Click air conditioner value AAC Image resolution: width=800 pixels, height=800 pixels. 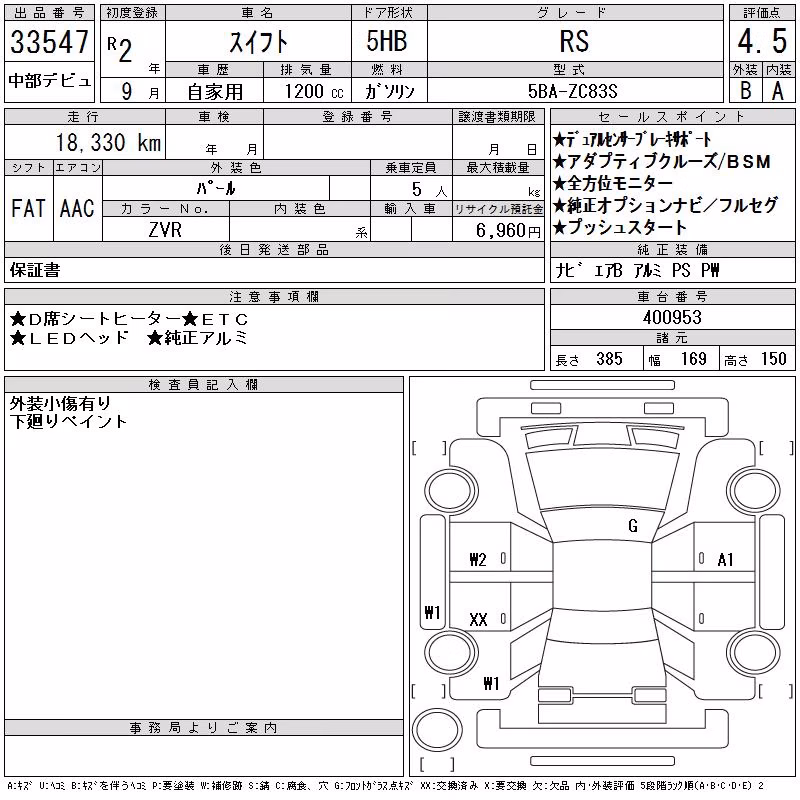(77, 208)
